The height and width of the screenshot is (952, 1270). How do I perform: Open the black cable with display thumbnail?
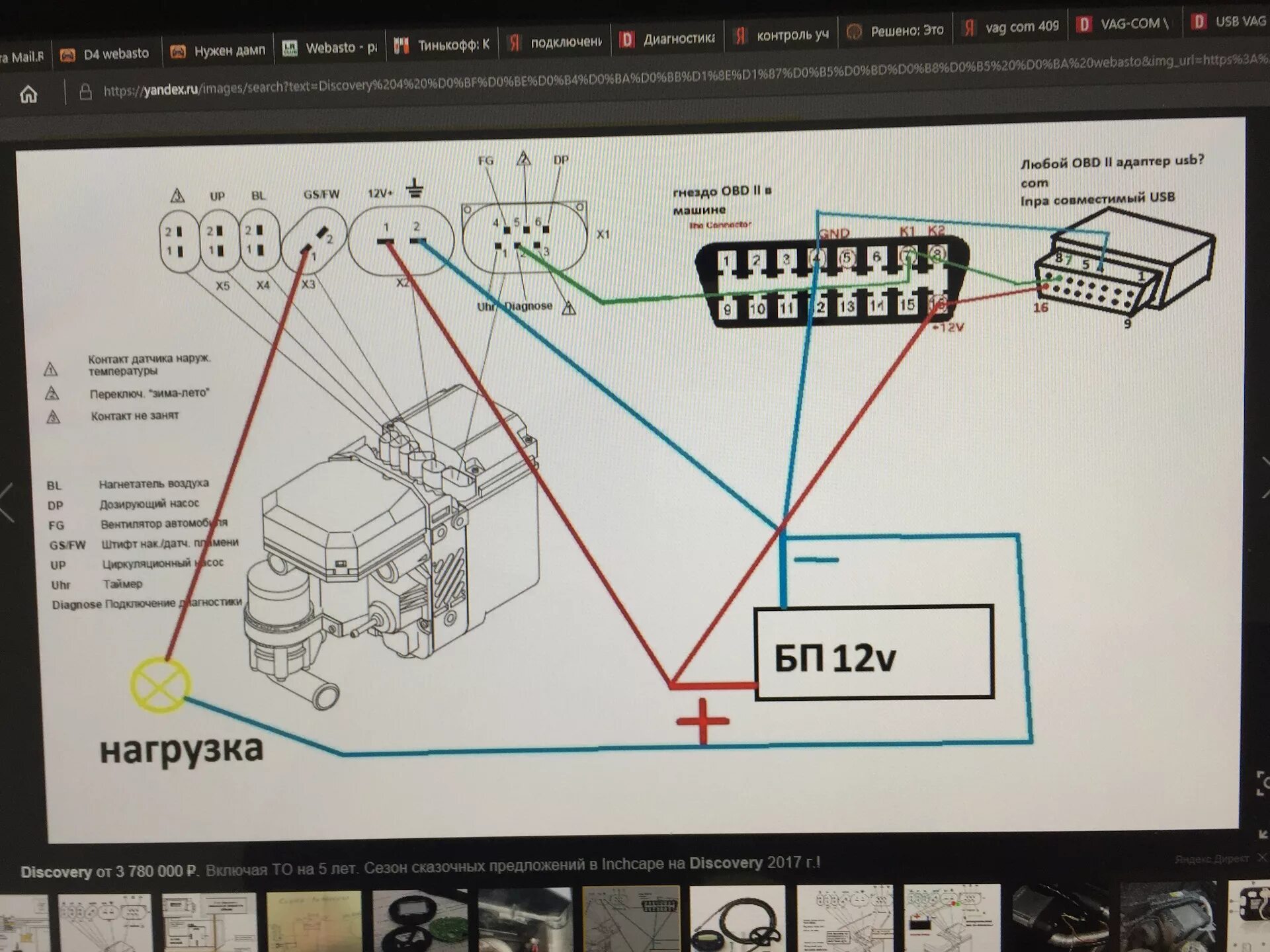point(738,919)
